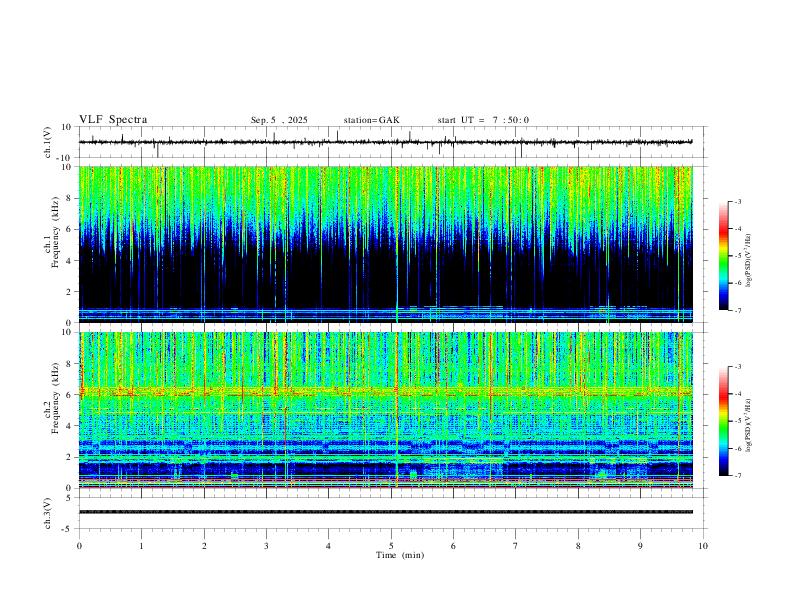Click time axis tick label '0'
The image size is (792, 612).
pyautogui.click(x=79, y=546)
